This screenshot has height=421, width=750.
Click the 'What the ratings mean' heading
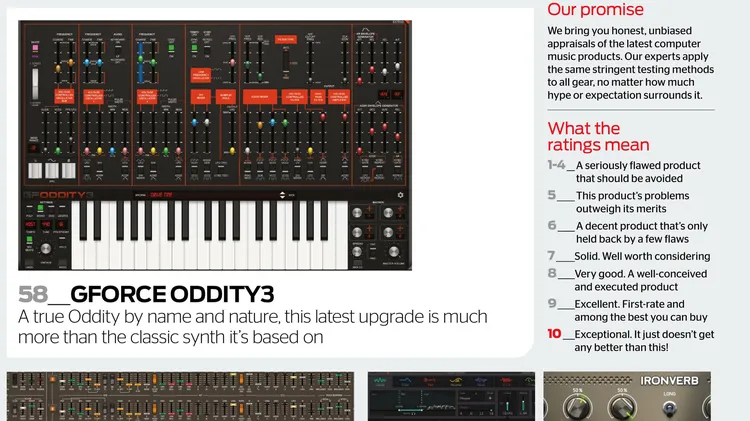pos(598,136)
